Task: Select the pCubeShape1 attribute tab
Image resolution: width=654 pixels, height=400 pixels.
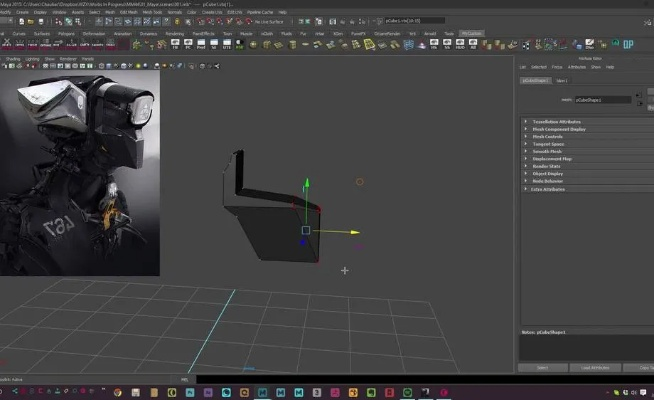Action: pyautogui.click(x=537, y=80)
